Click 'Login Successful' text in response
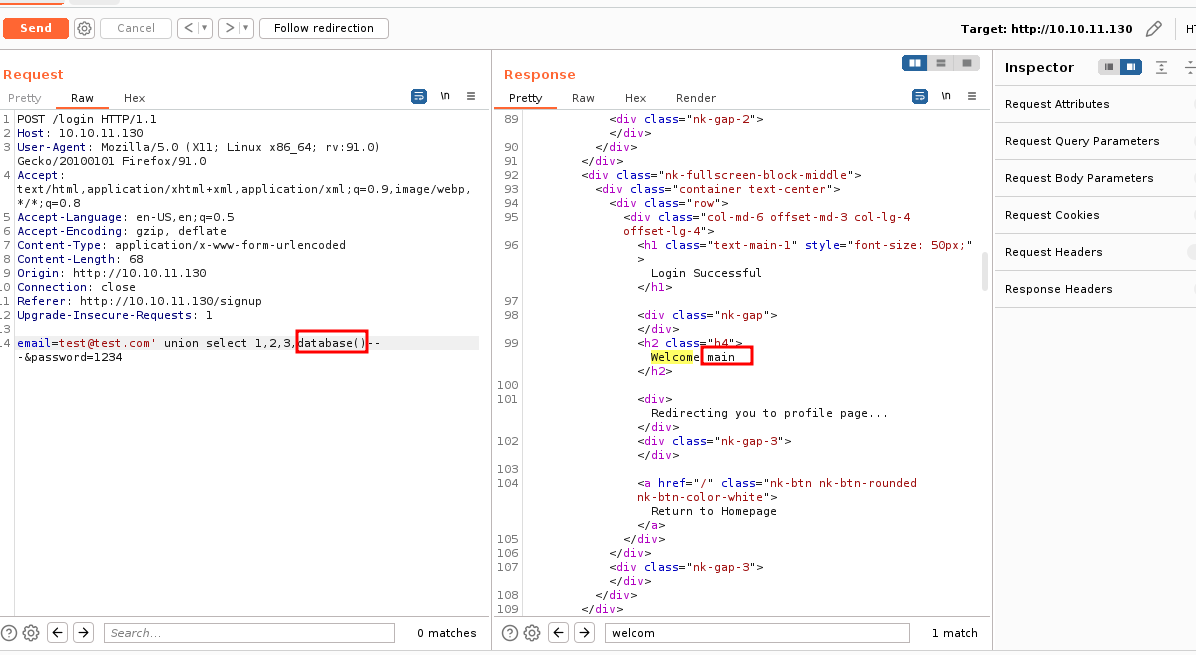This screenshot has width=1196, height=655. (706, 273)
